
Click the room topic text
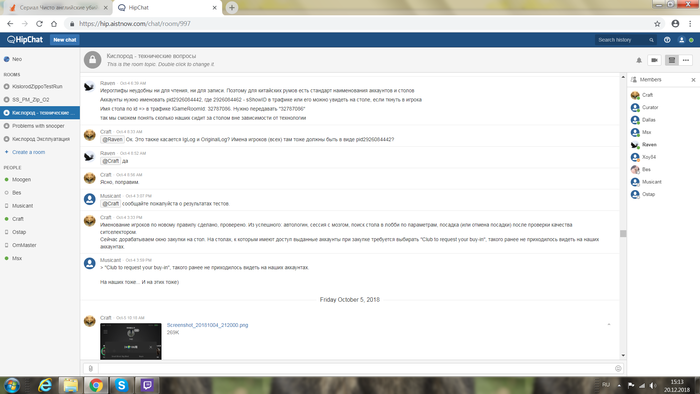click(x=160, y=65)
